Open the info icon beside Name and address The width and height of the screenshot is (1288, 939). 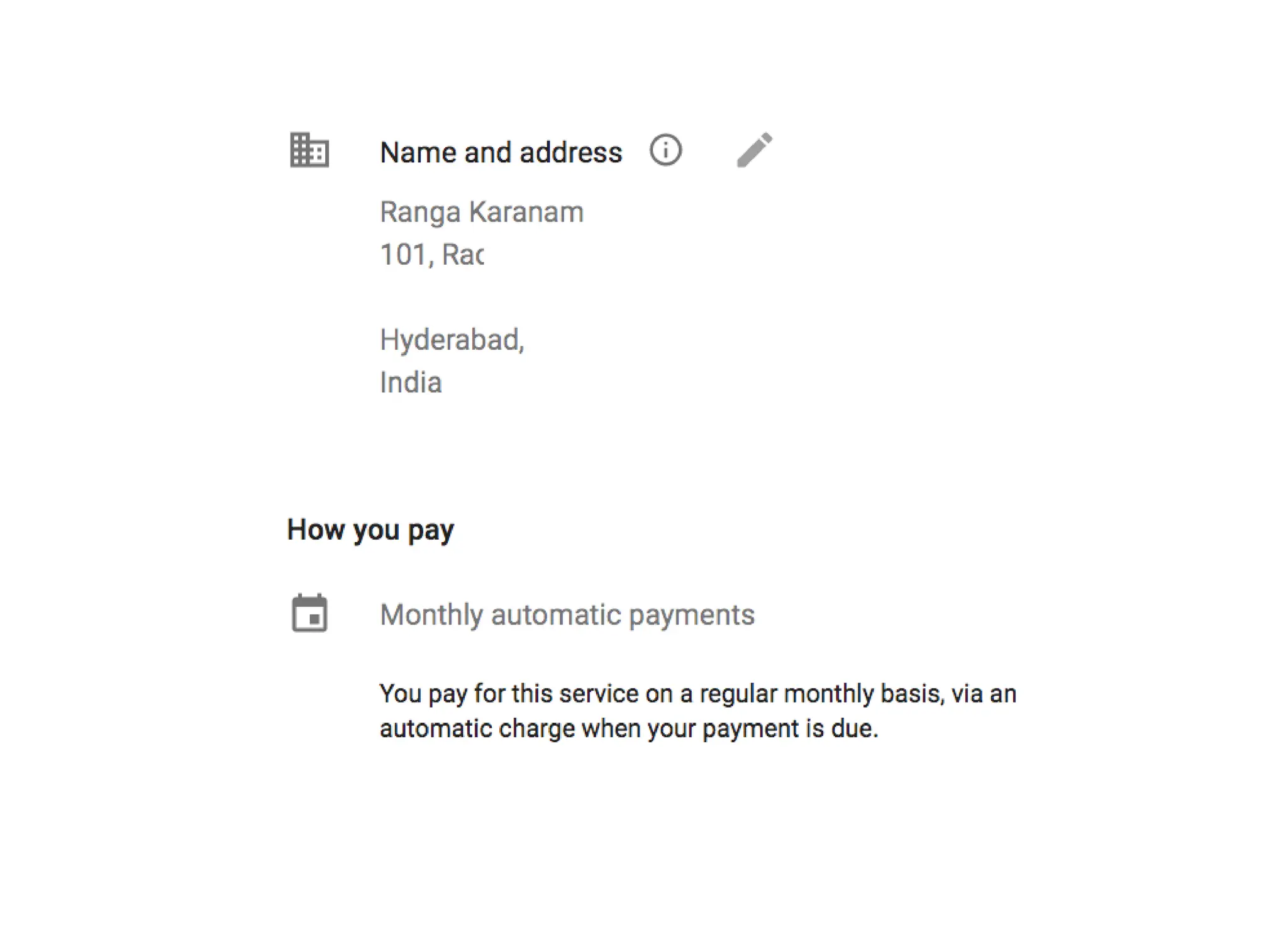click(x=665, y=150)
